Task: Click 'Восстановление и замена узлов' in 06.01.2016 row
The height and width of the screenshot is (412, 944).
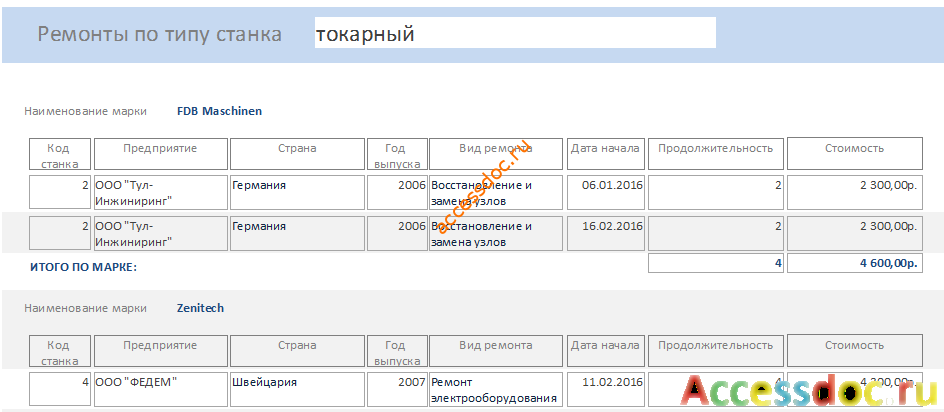Action: pyautogui.click(x=496, y=192)
